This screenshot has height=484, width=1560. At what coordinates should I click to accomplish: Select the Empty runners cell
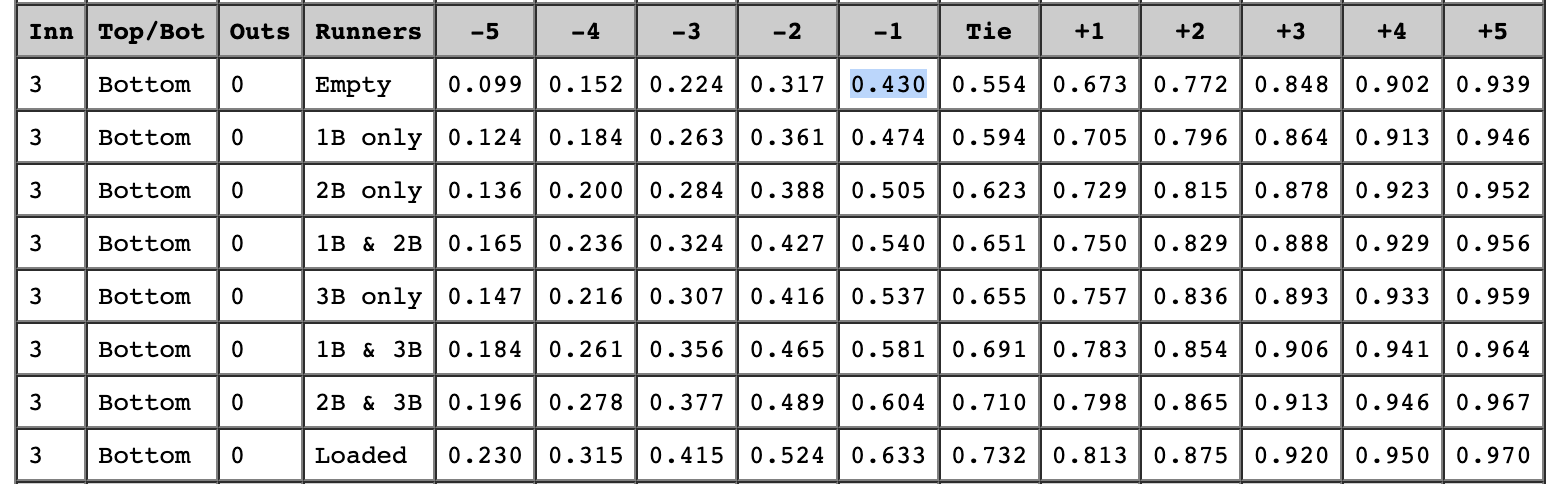coord(352,85)
